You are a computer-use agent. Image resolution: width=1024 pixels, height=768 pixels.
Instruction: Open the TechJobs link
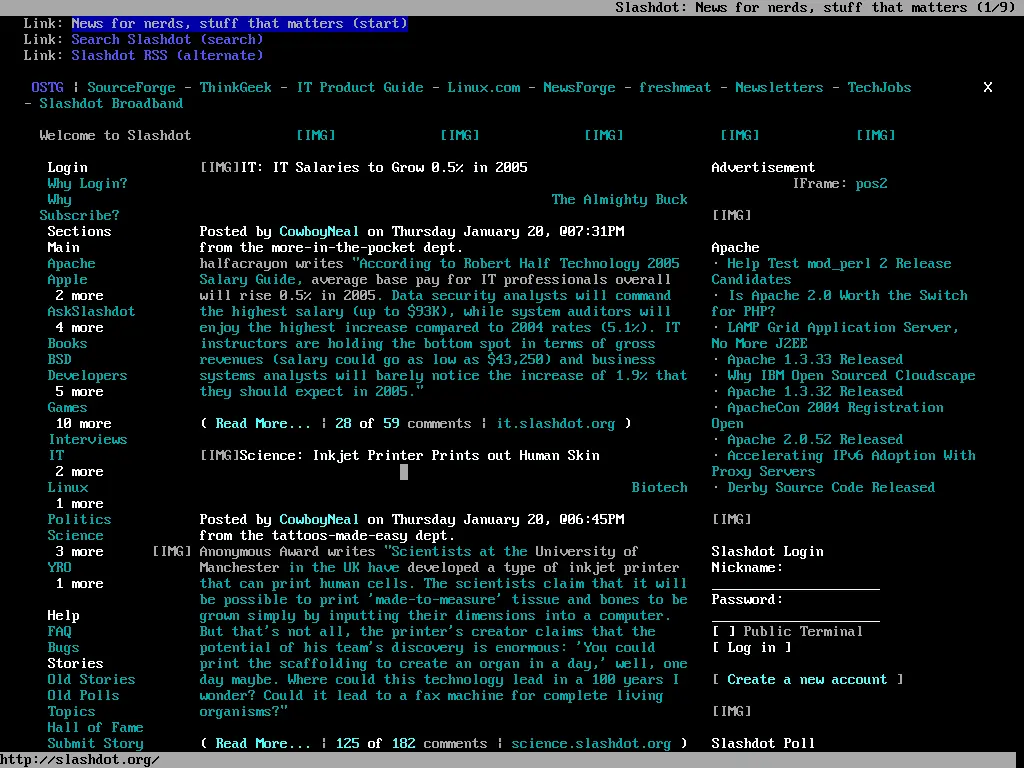click(x=879, y=88)
